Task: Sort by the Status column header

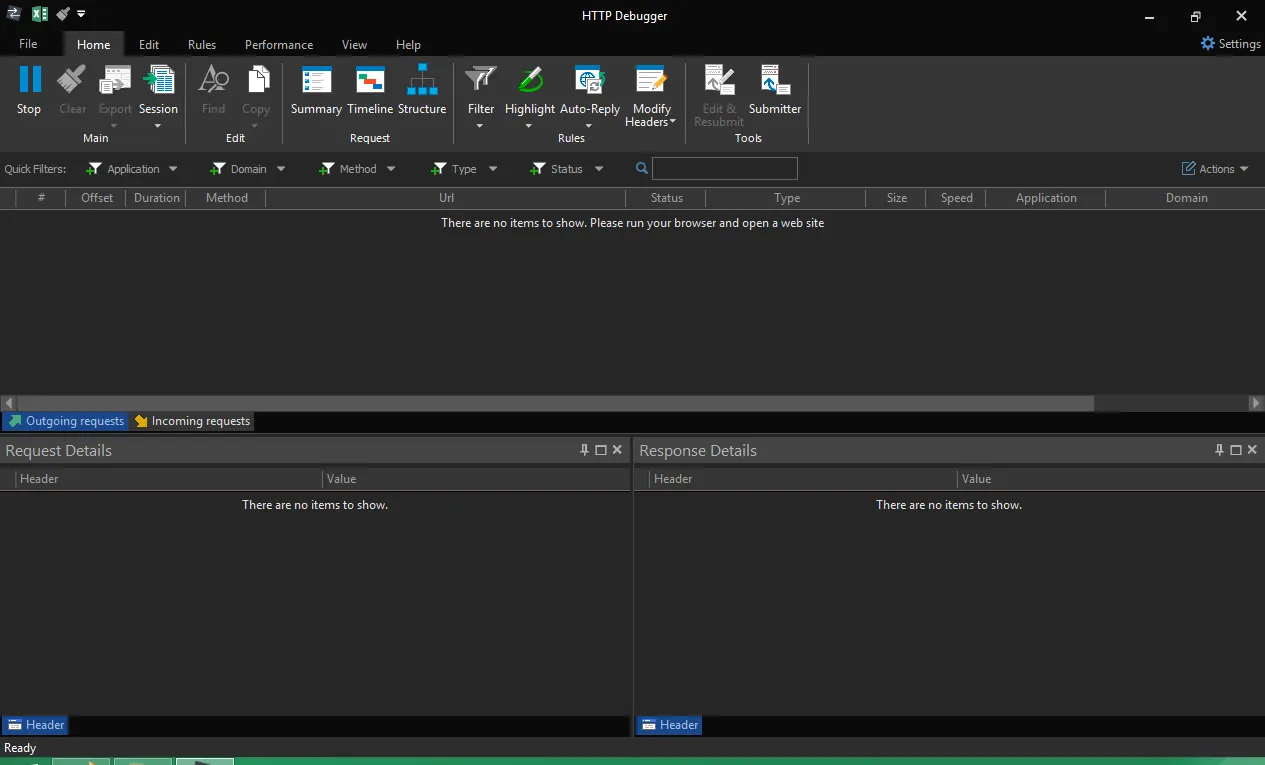Action: (x=666, y=198)
